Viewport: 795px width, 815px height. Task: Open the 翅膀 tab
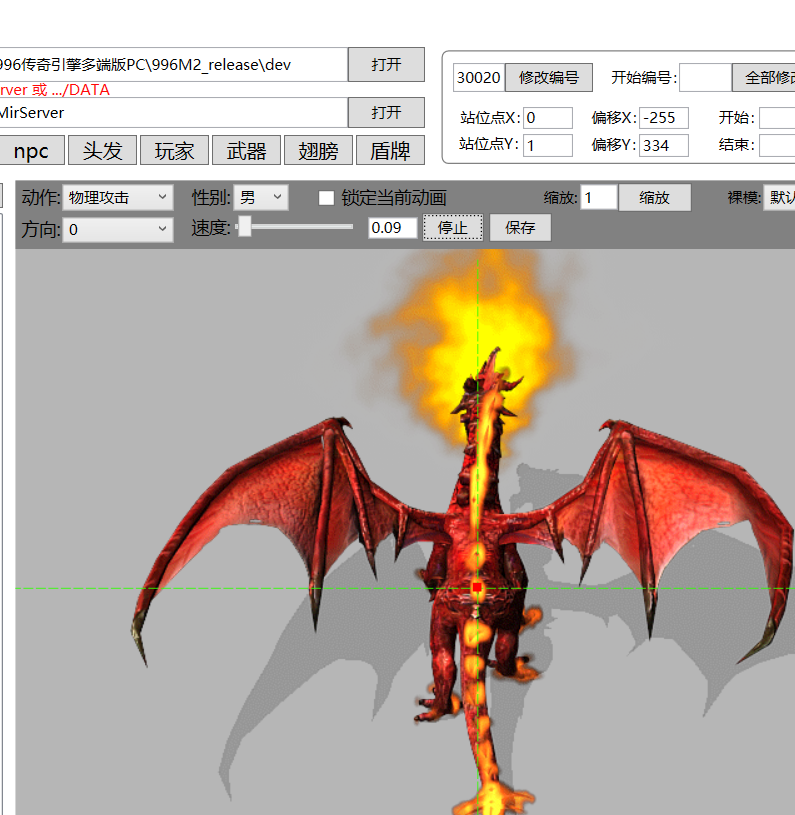pyautogui.click(x=318, y=151)
